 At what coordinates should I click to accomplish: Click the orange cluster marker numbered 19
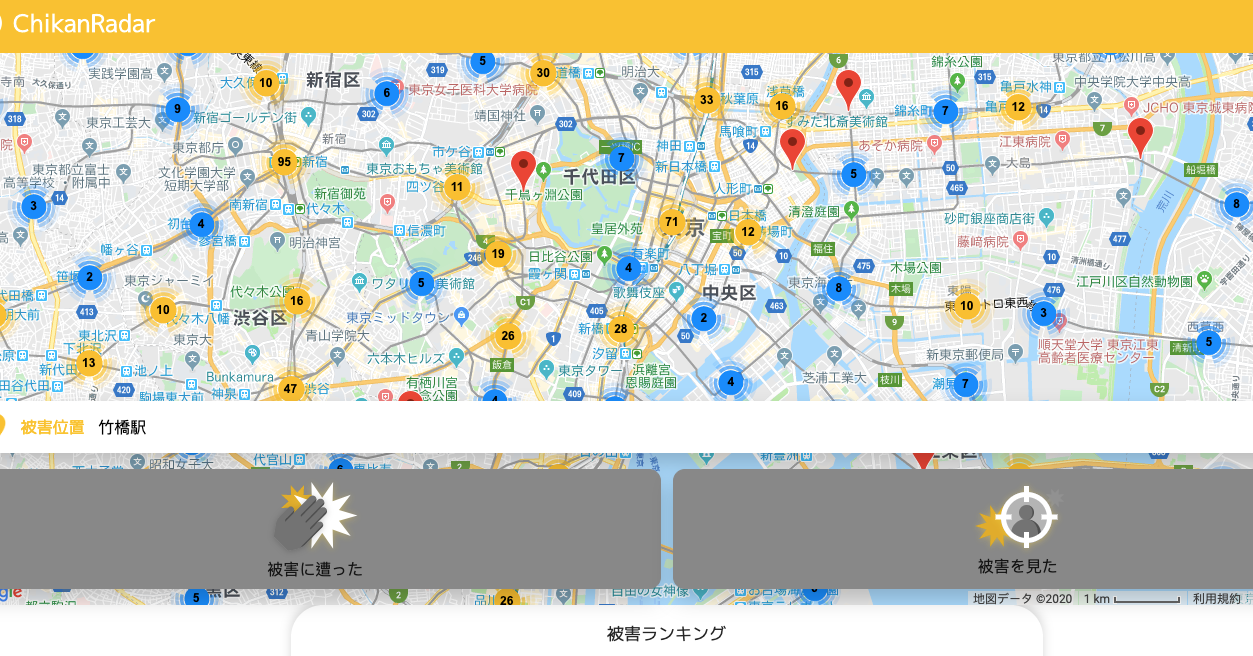(498, 254)
